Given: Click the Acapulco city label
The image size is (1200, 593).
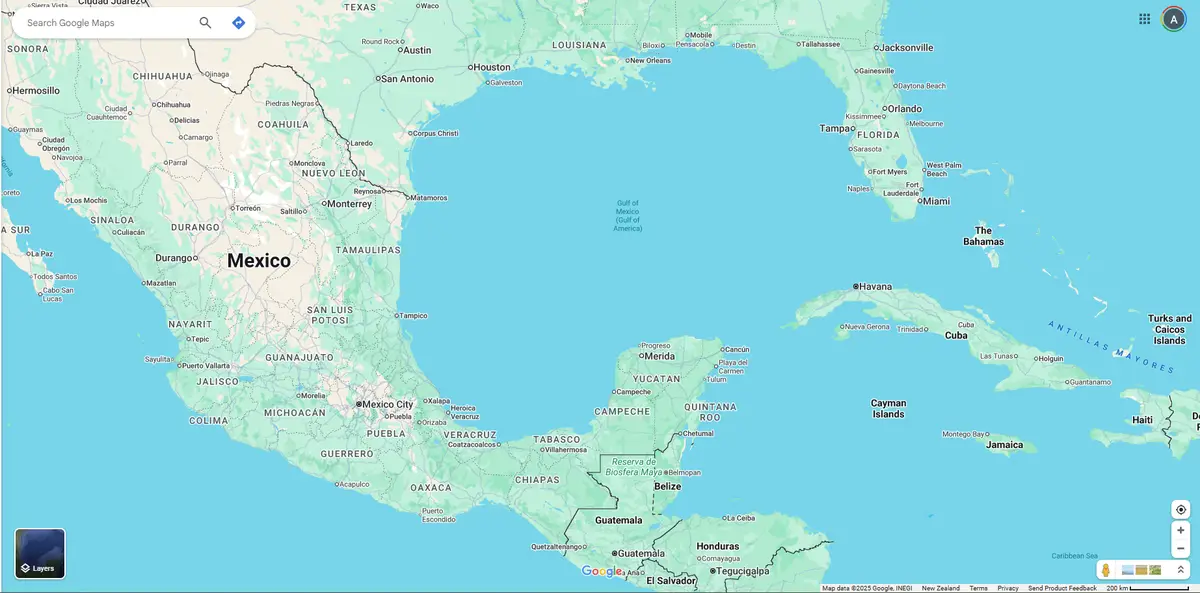Looking at the screenshot, I should click(x=354, y=484).
